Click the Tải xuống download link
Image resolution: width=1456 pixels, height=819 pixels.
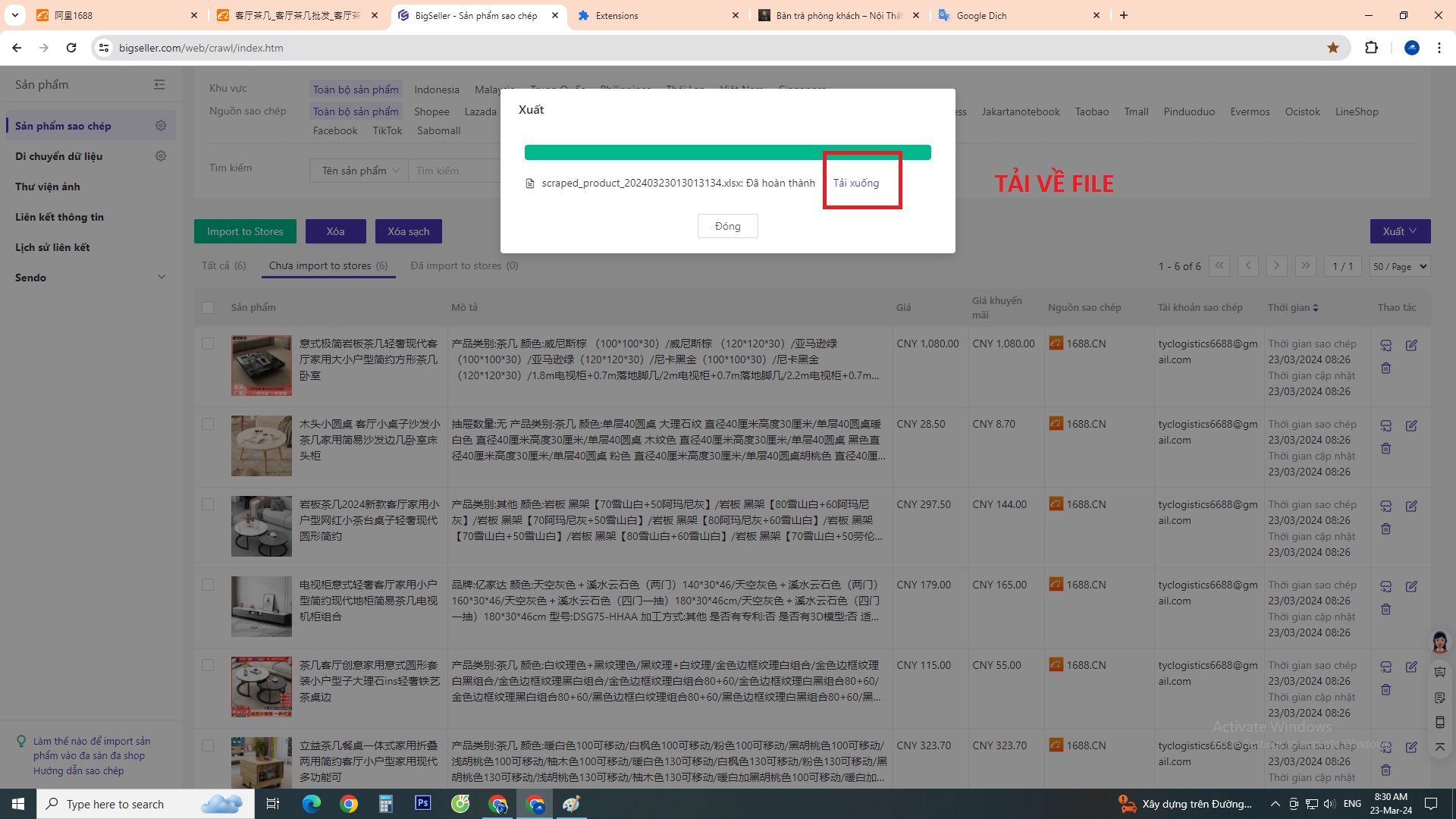pos(856,183)
